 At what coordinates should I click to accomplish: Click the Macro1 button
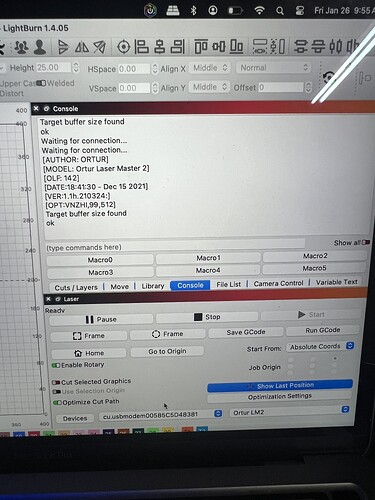tap(208, 258)
